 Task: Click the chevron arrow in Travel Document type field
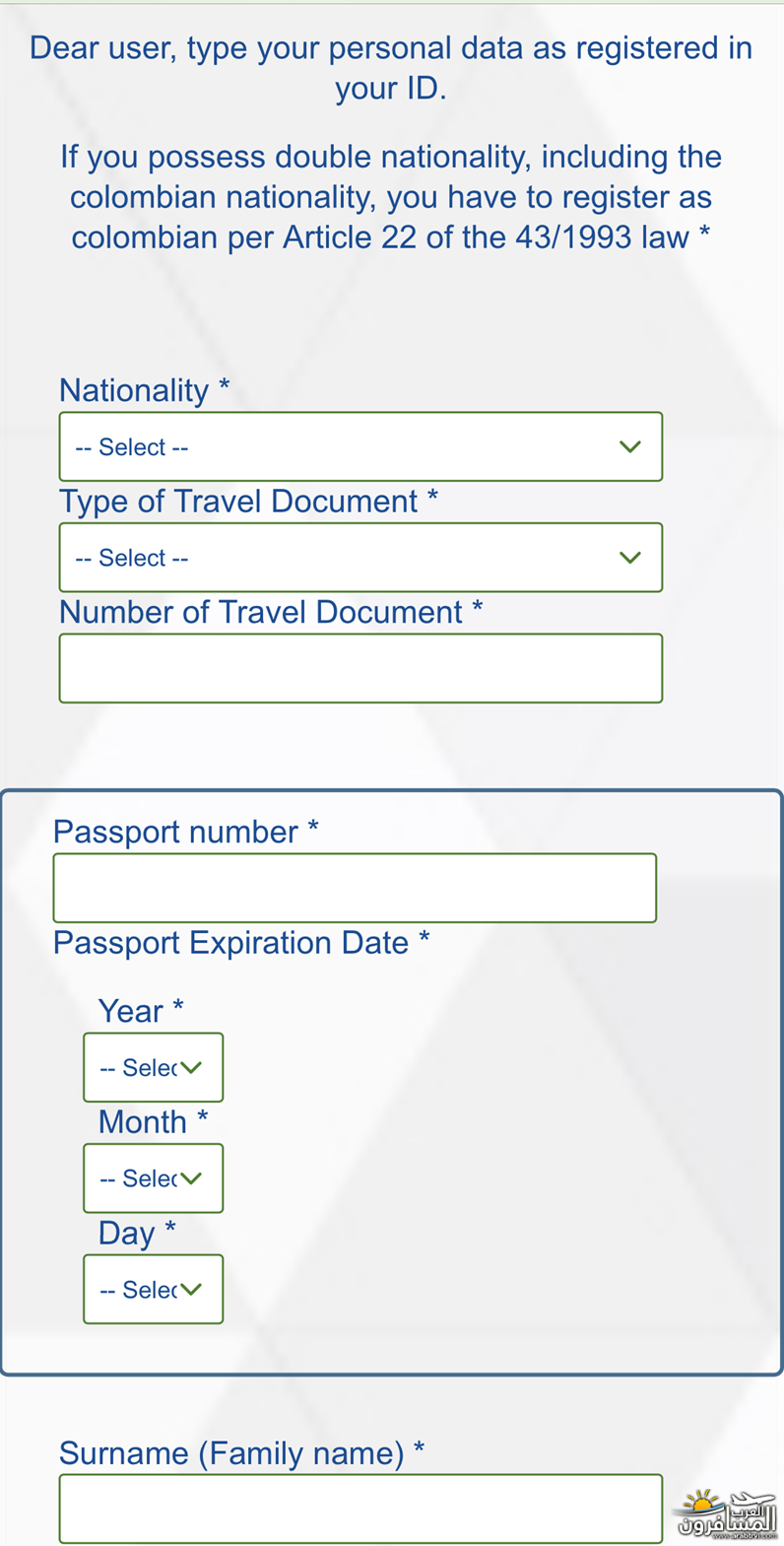pyautogui.click(x=630, y=558)
